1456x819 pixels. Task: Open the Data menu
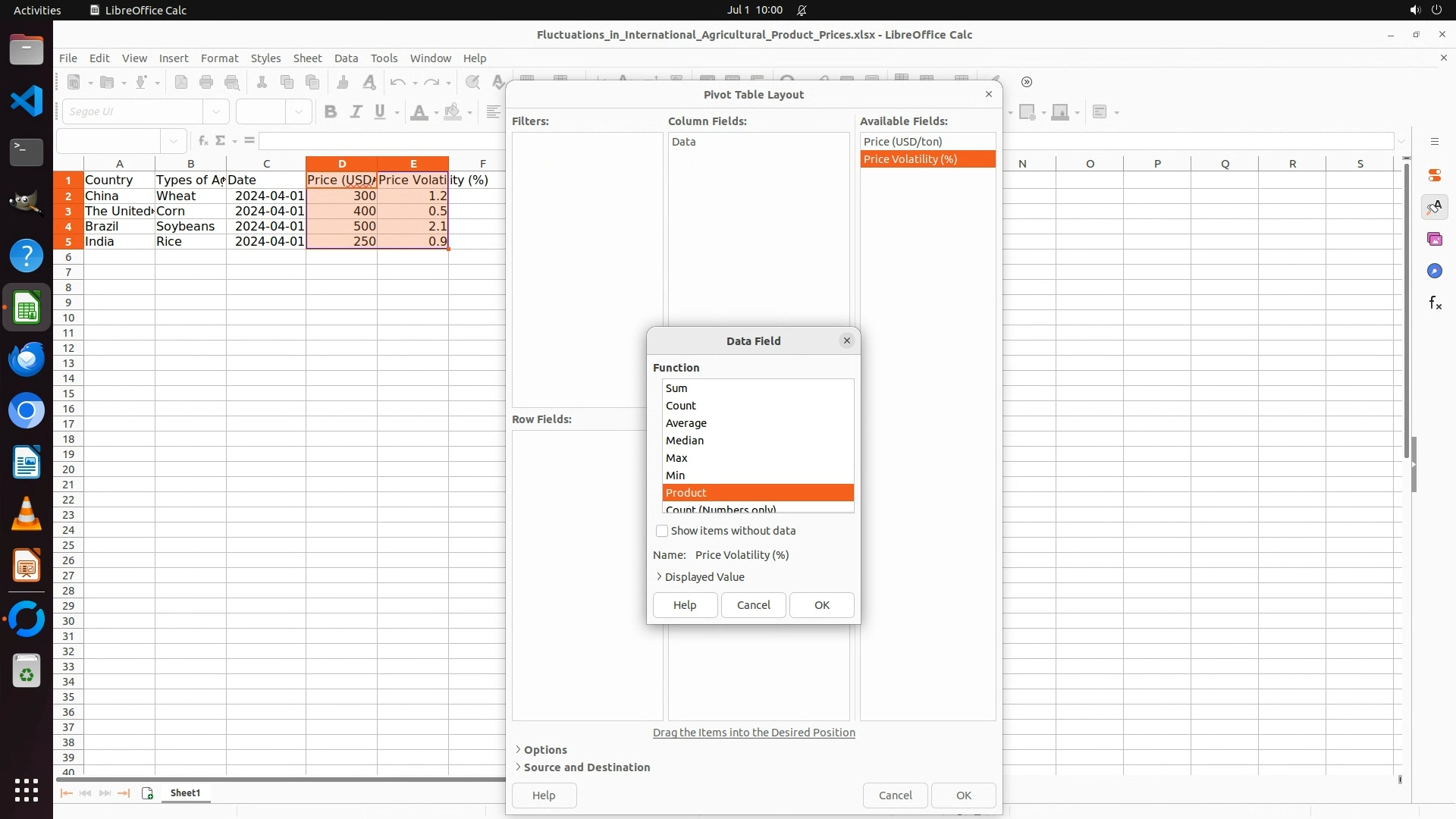[x=346, y=58]
